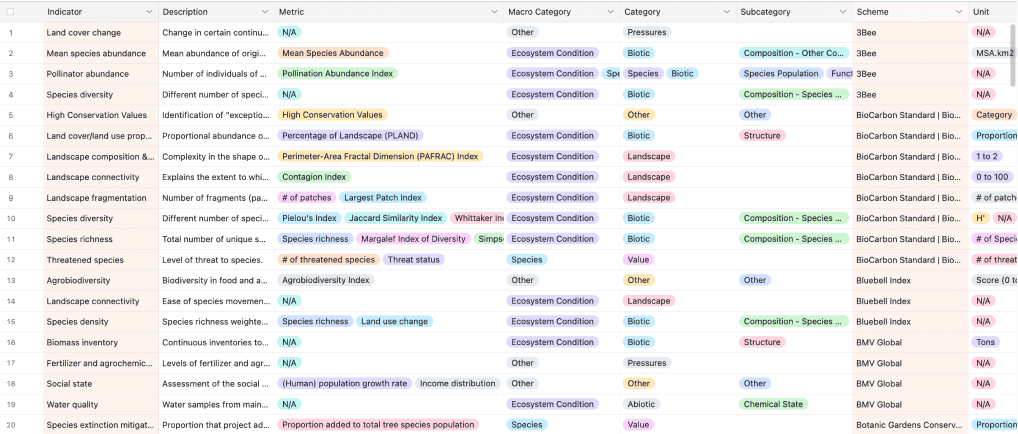Click the 'Structure' subcategory tag in row 6

[x=762, y=136]
